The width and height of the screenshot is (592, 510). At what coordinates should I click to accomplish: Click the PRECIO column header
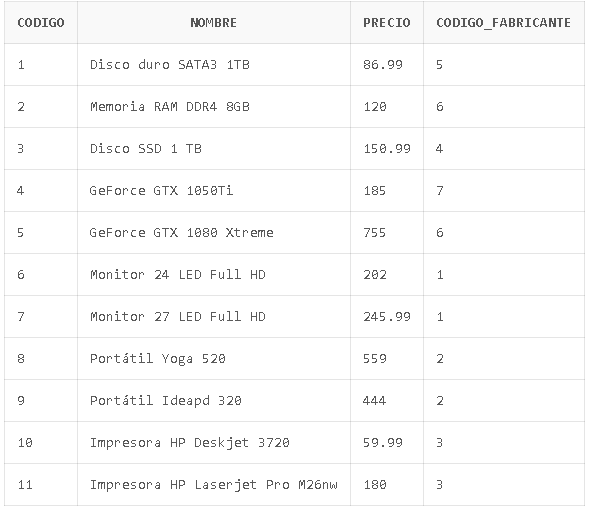(387, 23)
